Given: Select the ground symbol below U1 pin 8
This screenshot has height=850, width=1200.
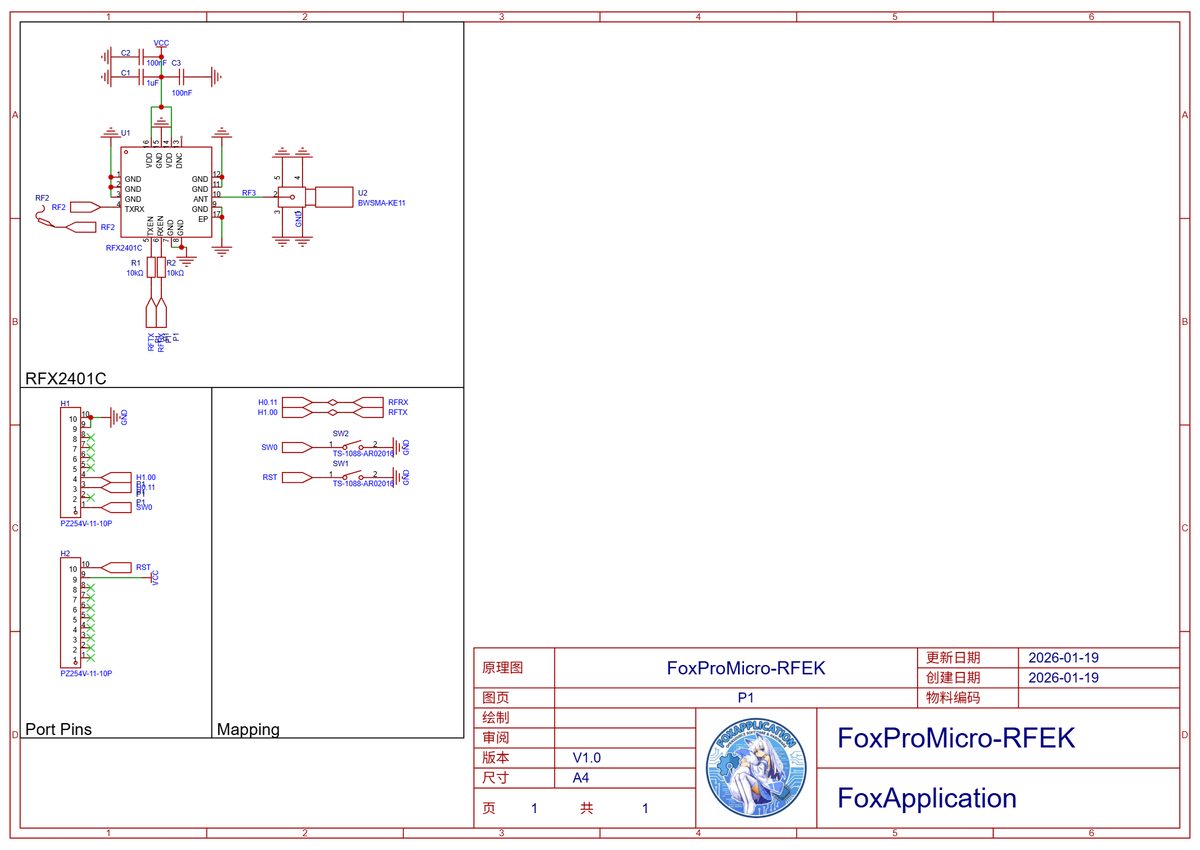Looking at the screenshot, I should (x=187, y=261).
